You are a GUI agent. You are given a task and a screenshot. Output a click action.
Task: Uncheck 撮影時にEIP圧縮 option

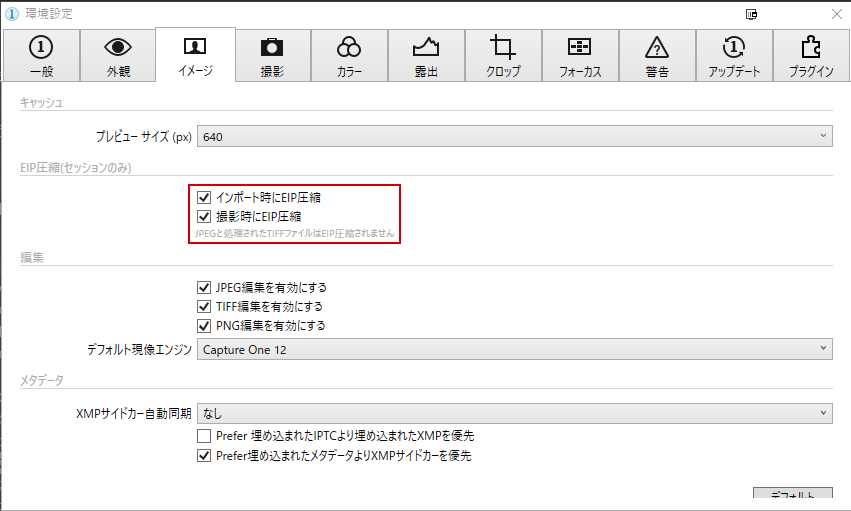point(205,216)
